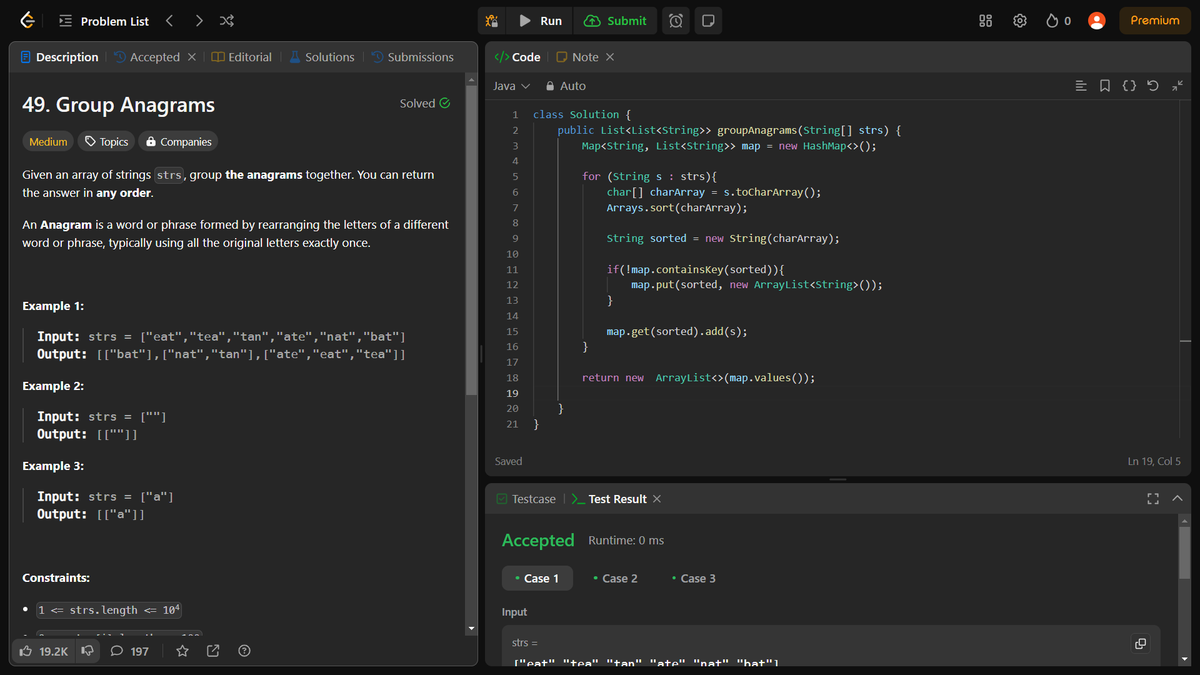Click the format code lines icon
Image resolution: width=1200 pixels, height=675 pixels.
pos(1081,86)
